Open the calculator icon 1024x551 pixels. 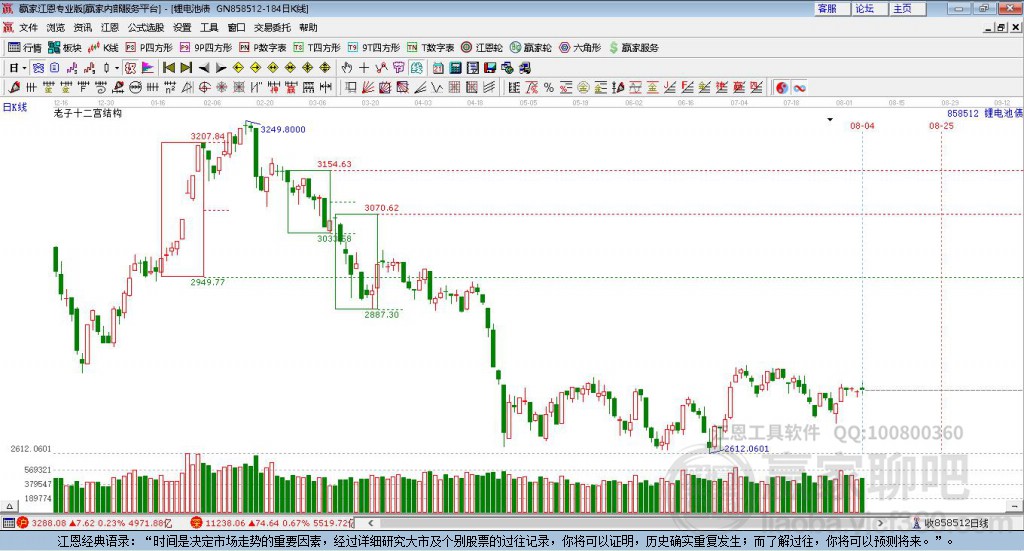click(x=455, y=68)
